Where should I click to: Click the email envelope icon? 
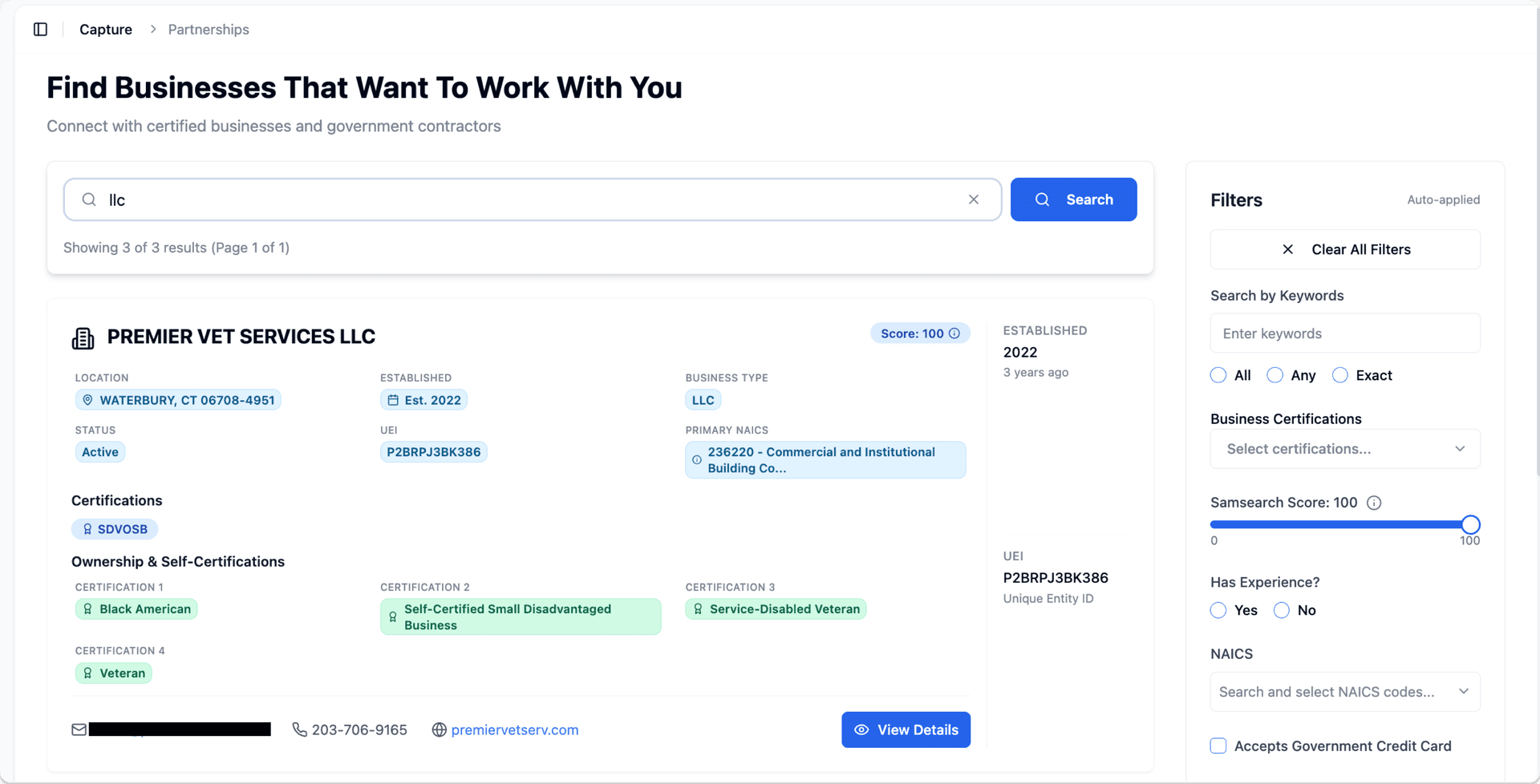tap(79, 729)
